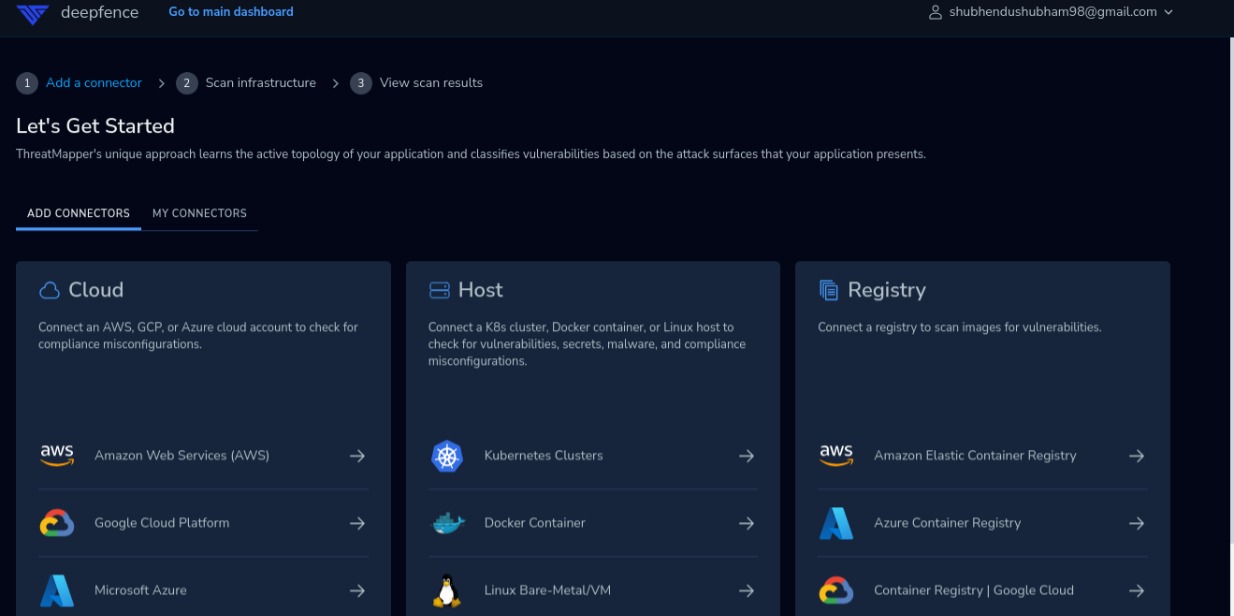
Task: Click arrow next to Microsoft Azure
Action: coord(357,590)
